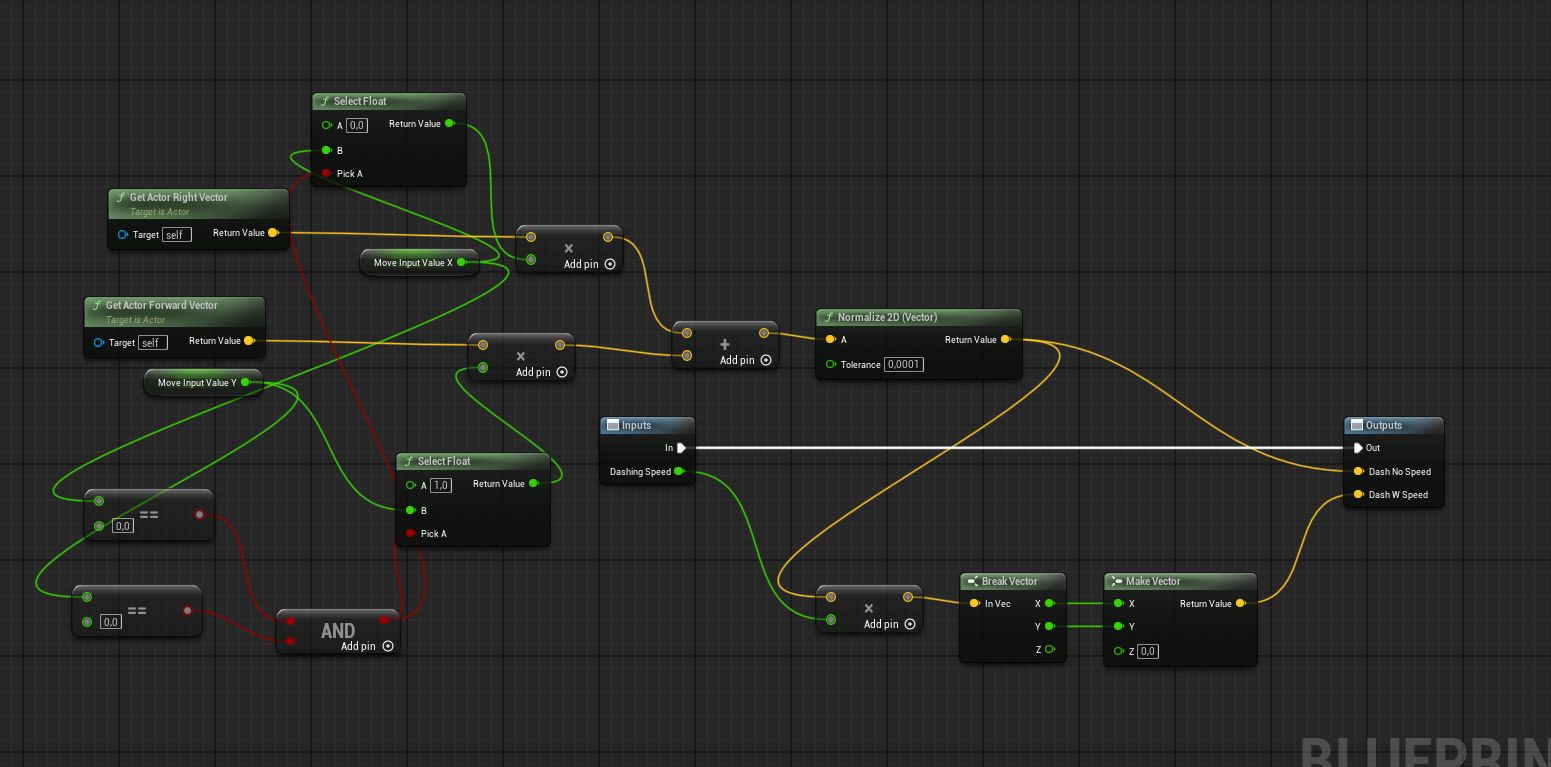Click the Break Vector node title icon

972,581
